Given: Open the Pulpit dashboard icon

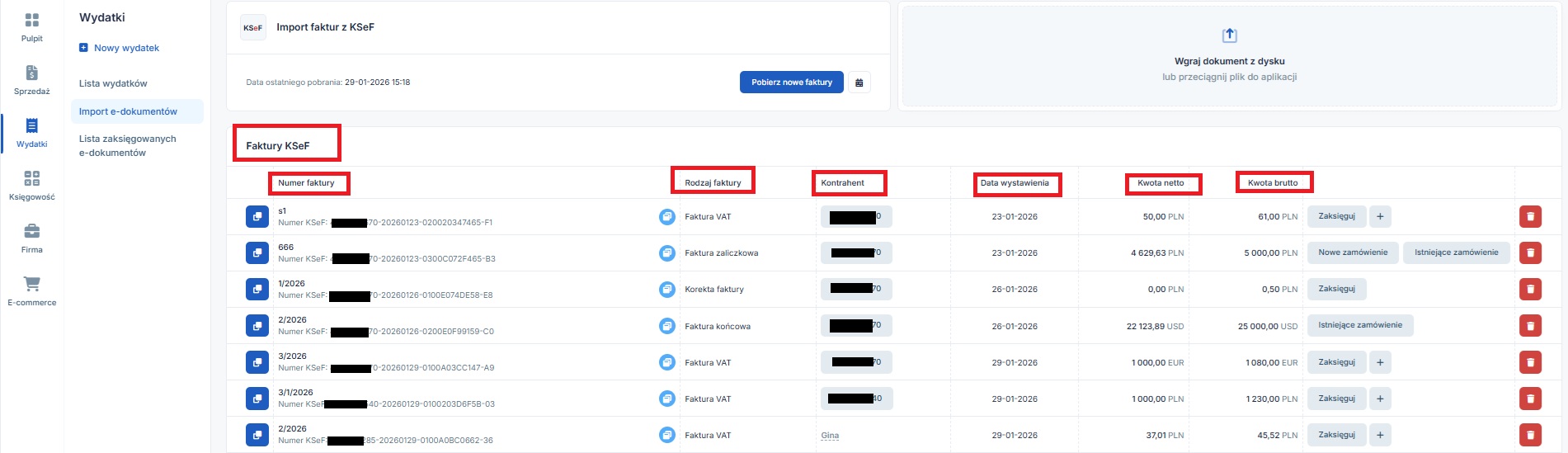Looking at the screenshot, I should click(31, 21).
